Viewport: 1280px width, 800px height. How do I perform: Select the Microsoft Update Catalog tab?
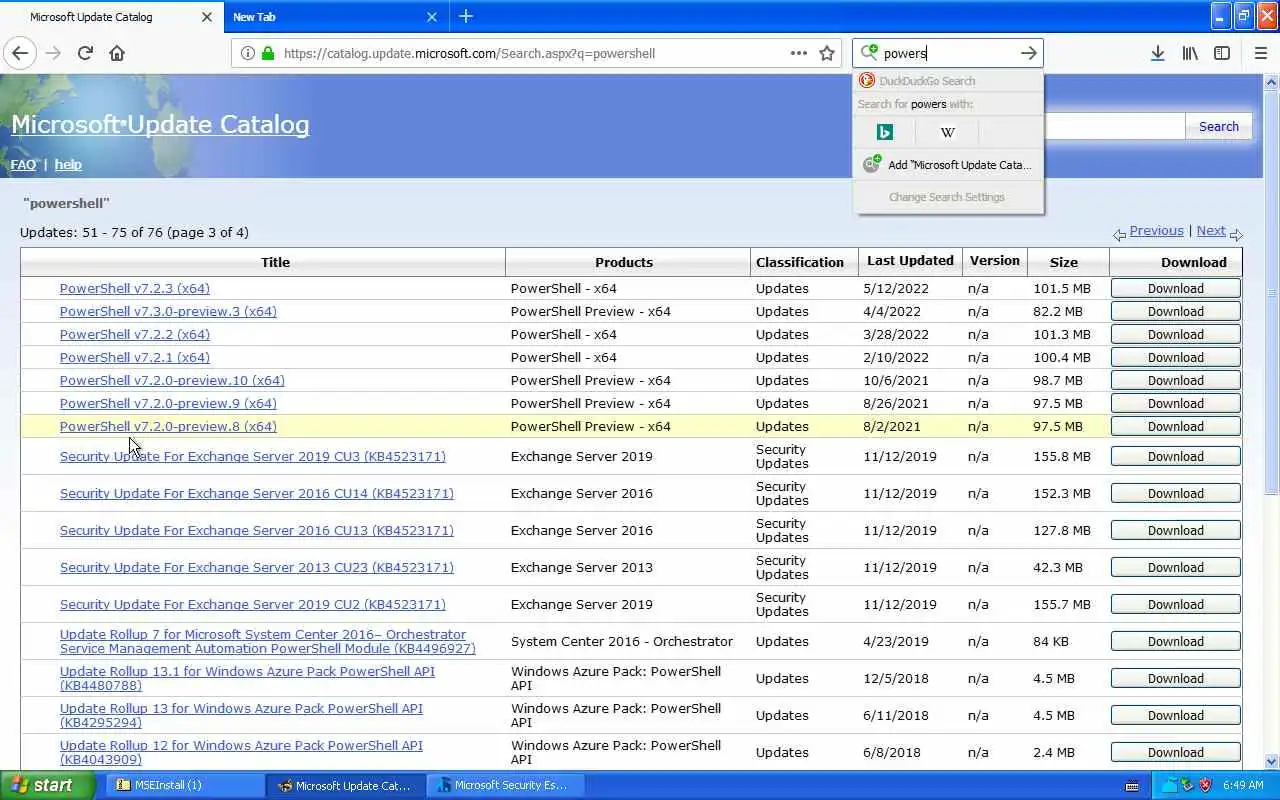110,17
